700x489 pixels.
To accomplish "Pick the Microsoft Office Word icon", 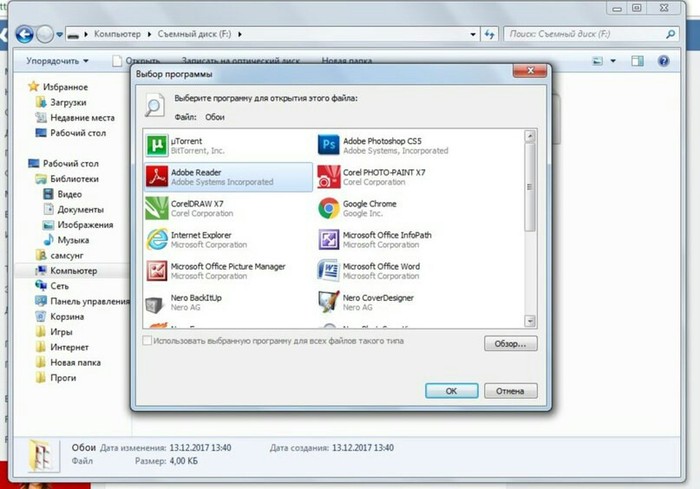I will click(x=329, y=271).
